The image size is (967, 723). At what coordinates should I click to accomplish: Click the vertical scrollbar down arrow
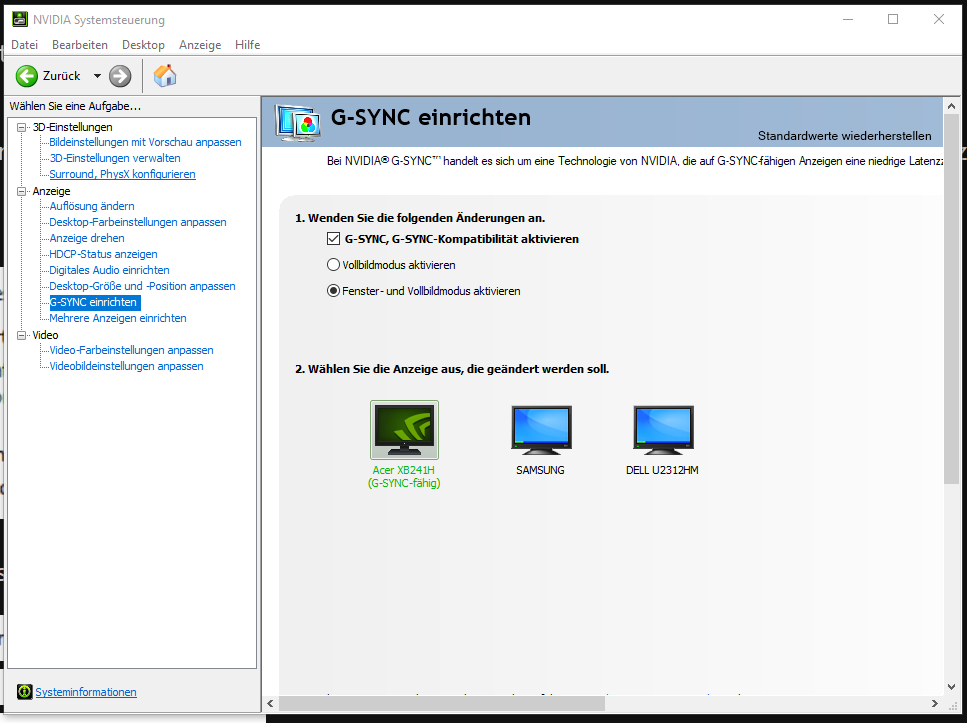[x=951, y=687]
